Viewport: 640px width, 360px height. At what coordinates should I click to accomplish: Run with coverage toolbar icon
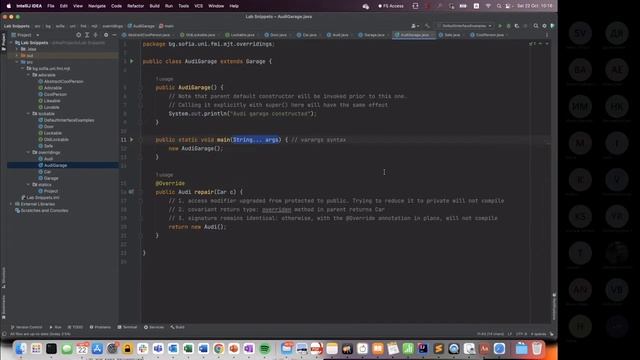[x=517, y=26]
